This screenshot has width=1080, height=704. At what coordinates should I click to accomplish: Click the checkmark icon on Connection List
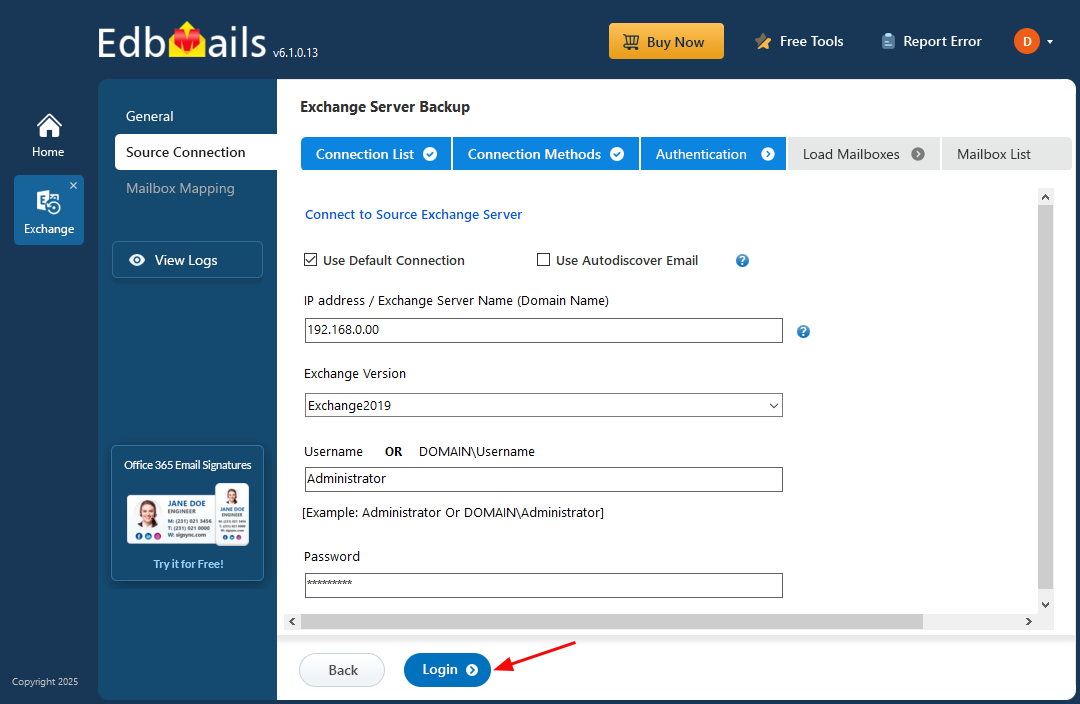430,154
